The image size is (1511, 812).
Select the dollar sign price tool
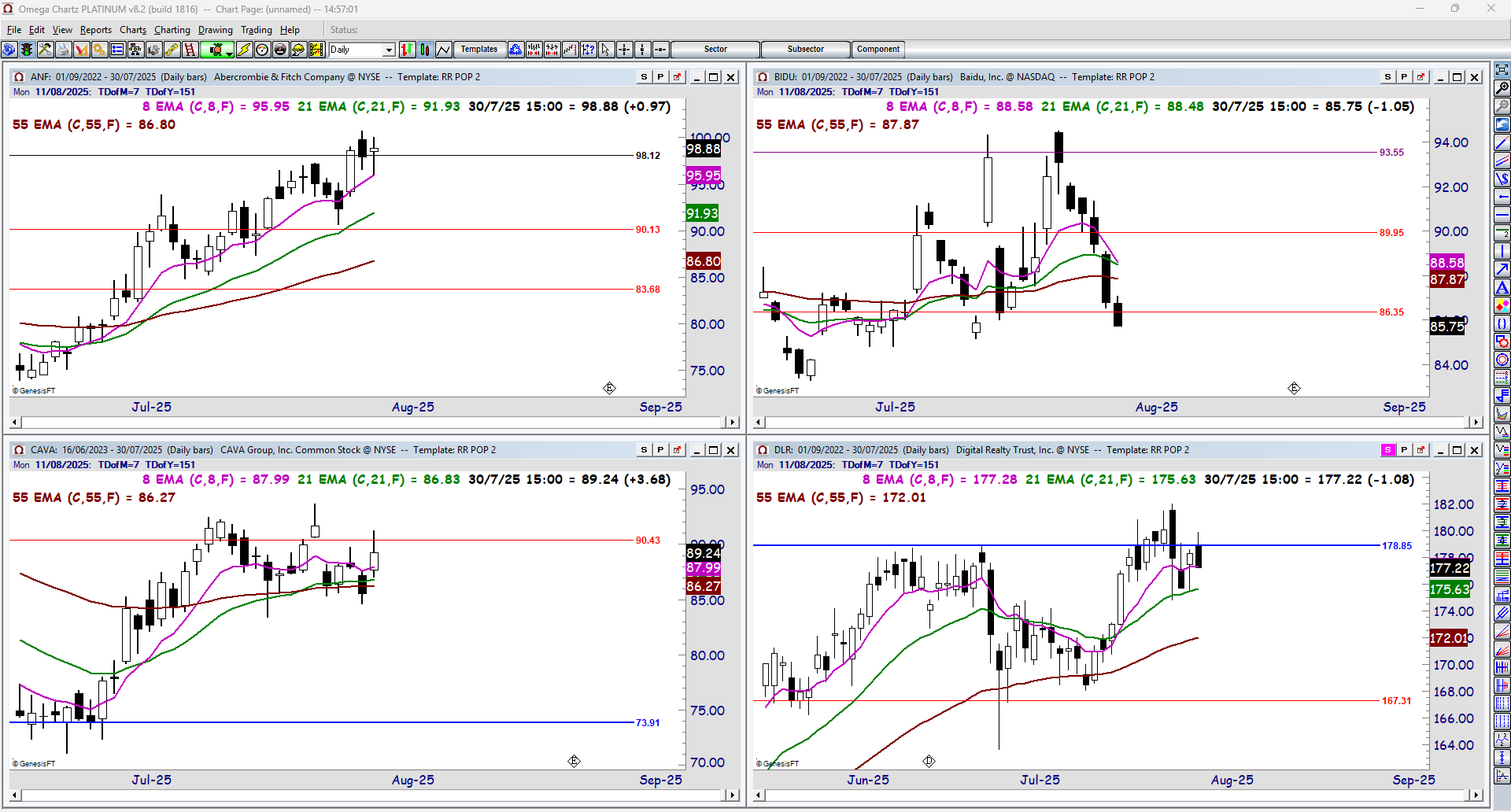pos(1502,179)
